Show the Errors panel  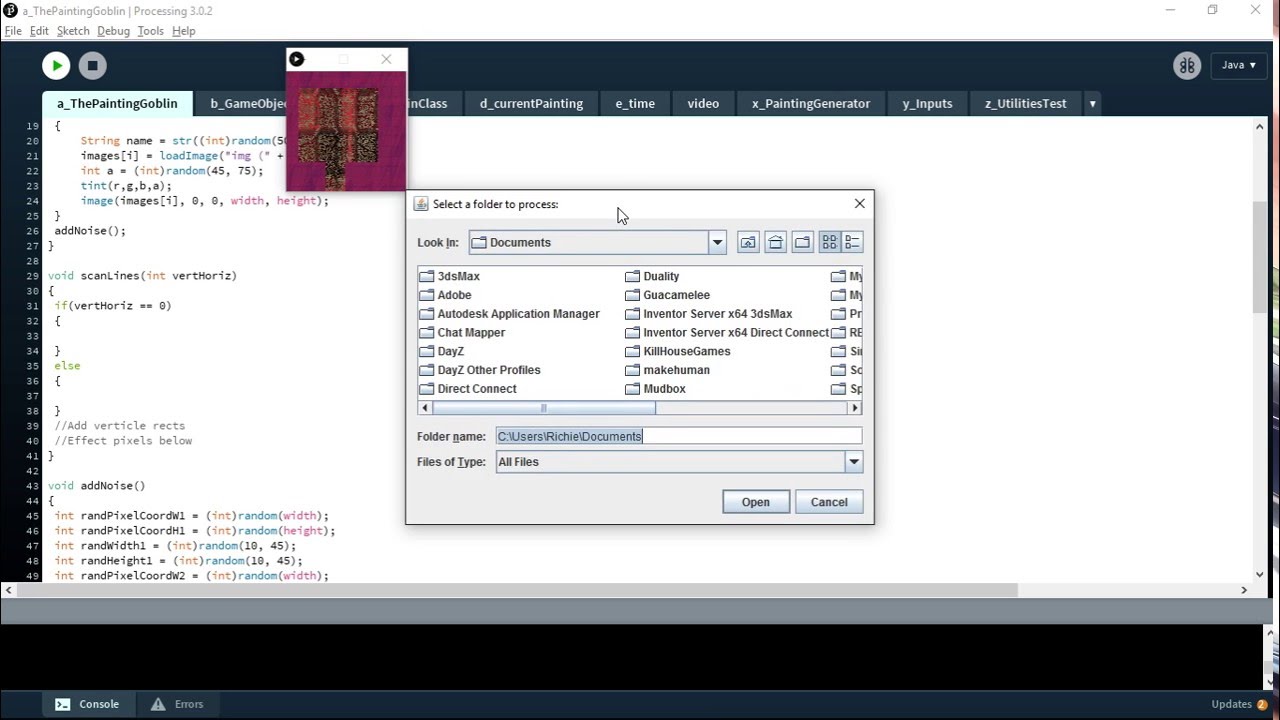pos(177,704)
